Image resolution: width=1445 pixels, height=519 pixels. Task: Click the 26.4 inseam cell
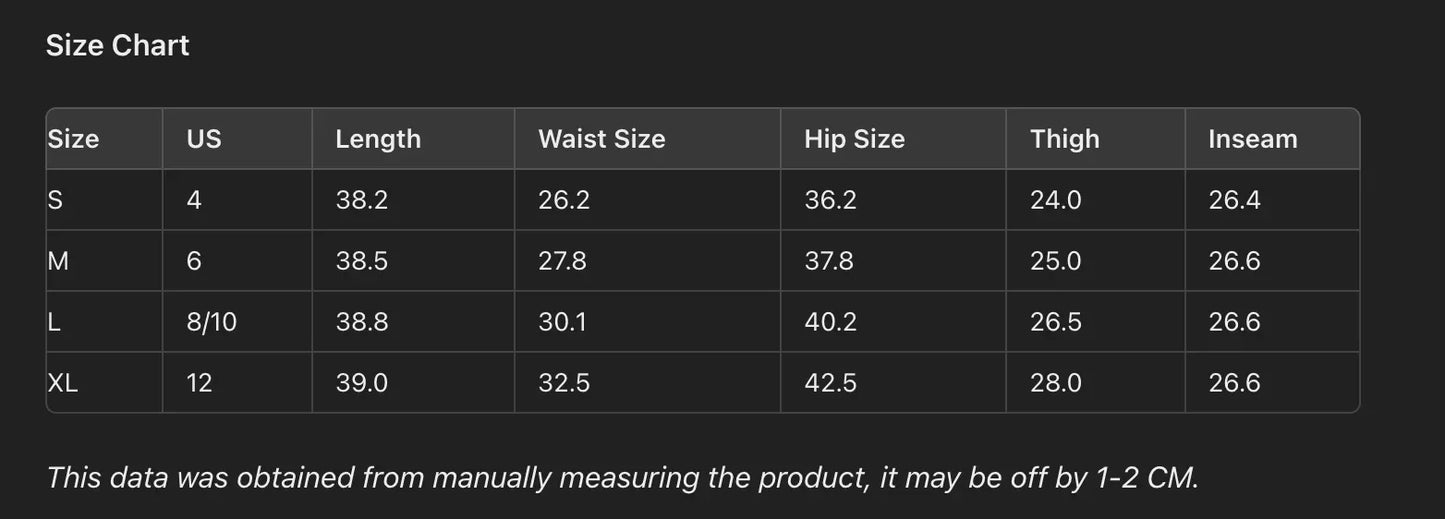point(1234,200)
